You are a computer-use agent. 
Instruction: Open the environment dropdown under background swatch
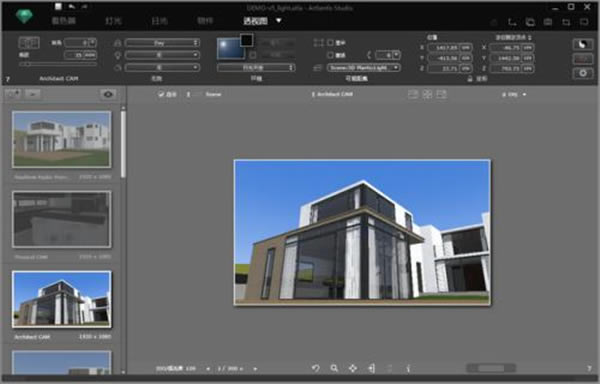pyautogui.click(x=256, y=68)
